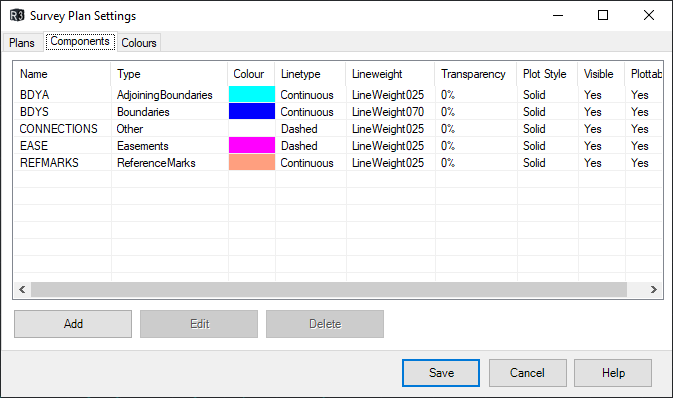Switch to the Plans tab

(22, 43)
